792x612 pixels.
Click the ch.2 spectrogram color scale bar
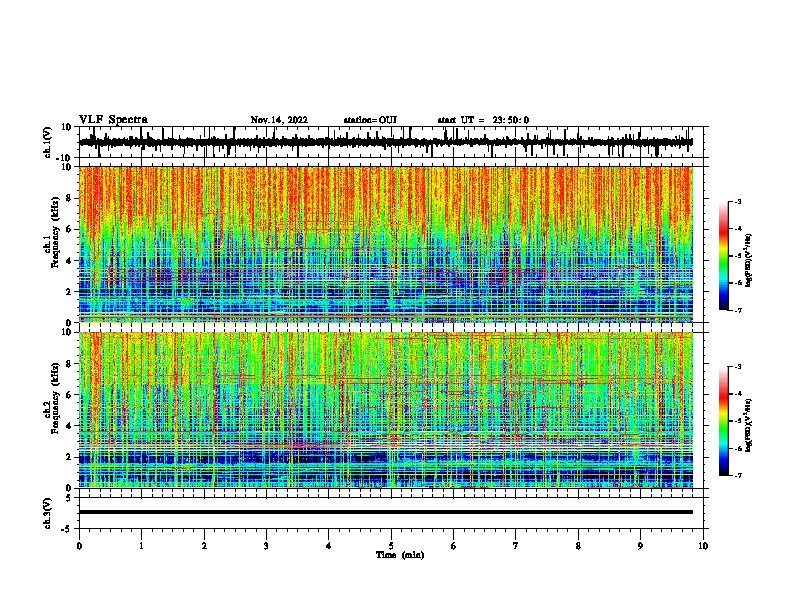point(723,421)
